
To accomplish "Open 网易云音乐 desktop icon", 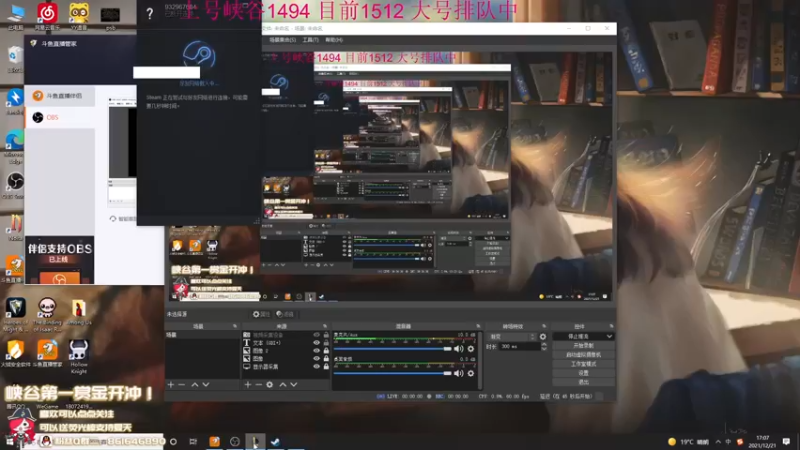I will (47, 16).
